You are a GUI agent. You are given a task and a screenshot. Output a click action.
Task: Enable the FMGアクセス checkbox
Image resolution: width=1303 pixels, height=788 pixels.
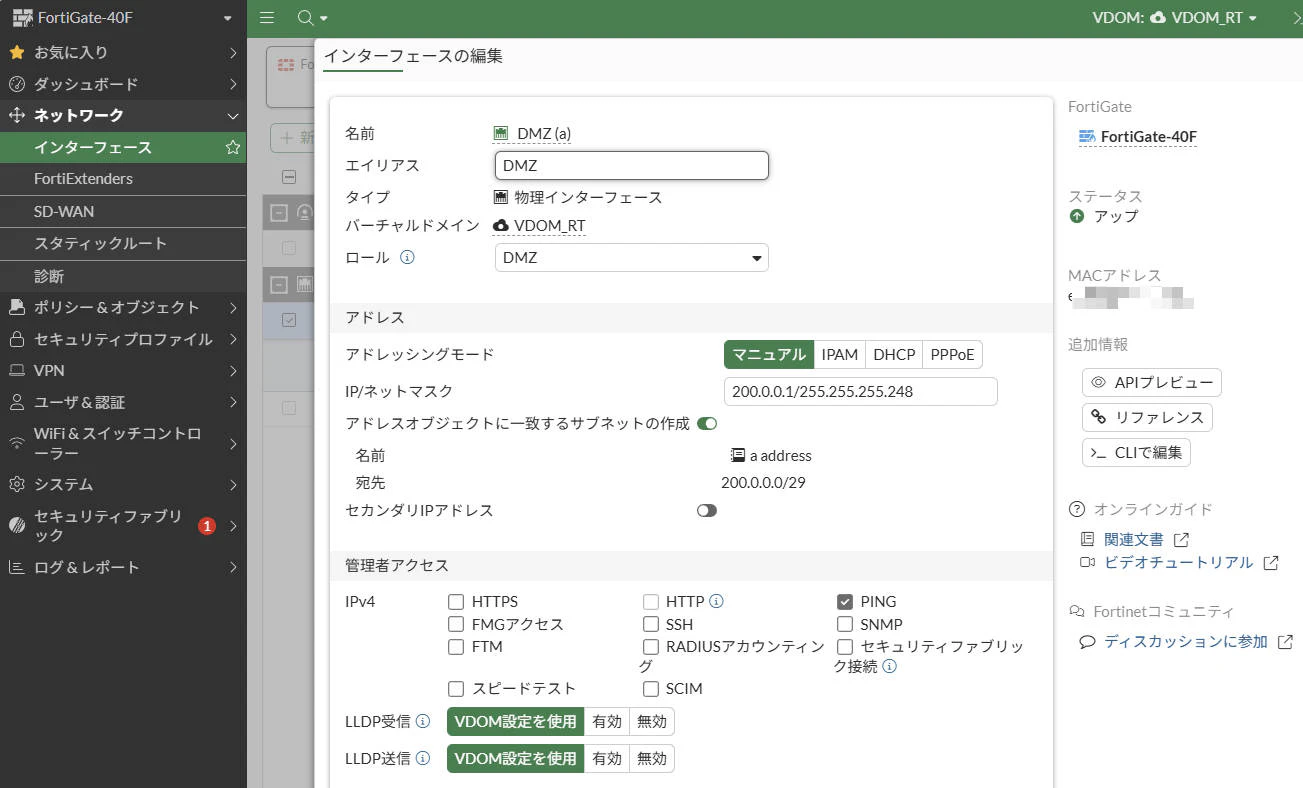[x=456, y=624]
